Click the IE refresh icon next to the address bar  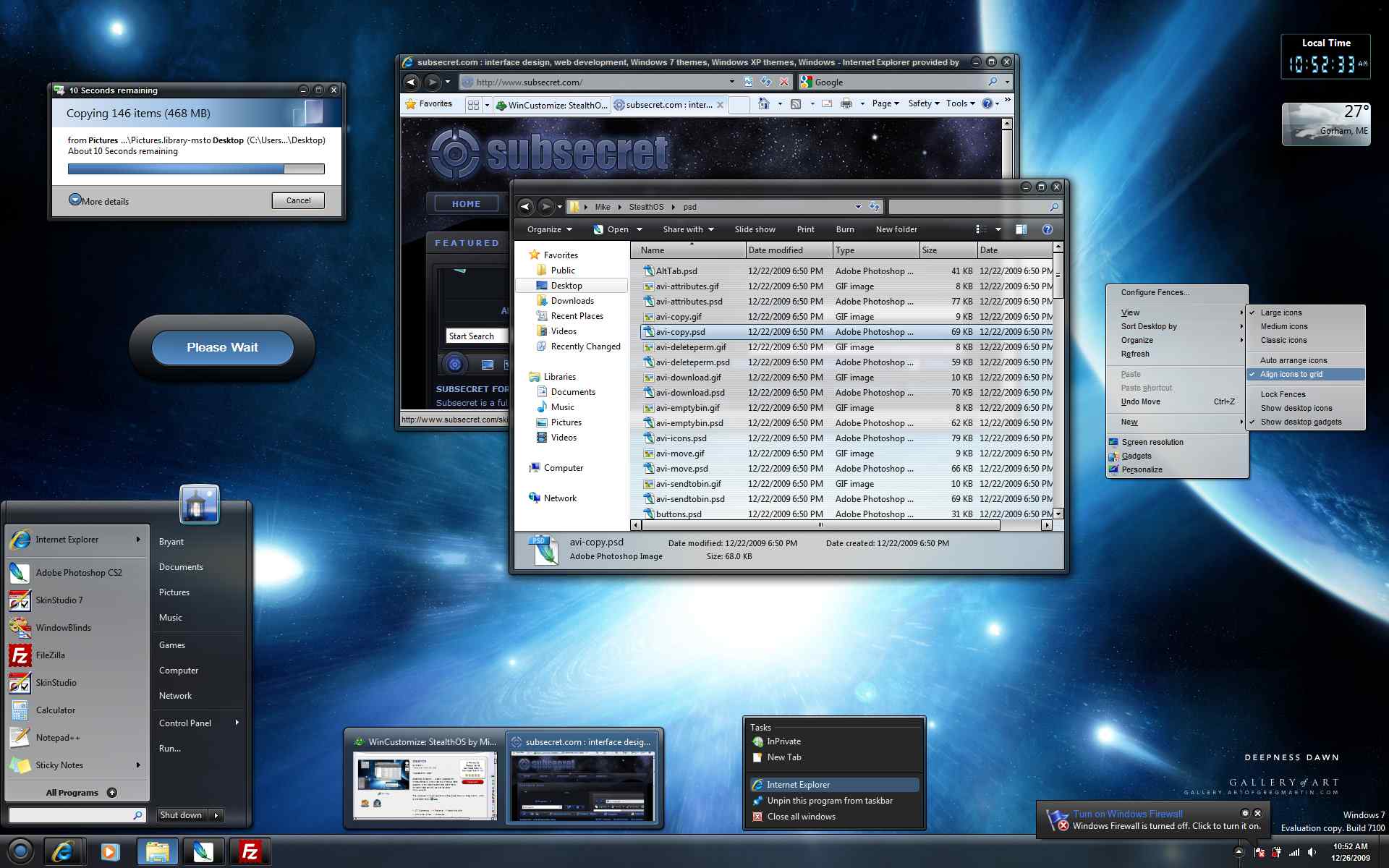click(766, 82)
